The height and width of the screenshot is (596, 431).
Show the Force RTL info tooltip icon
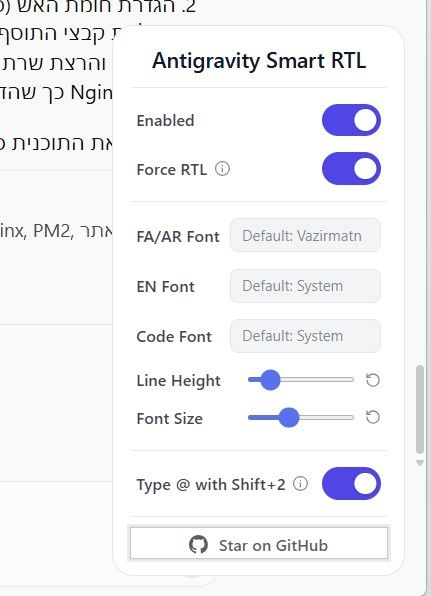(222, 168)
